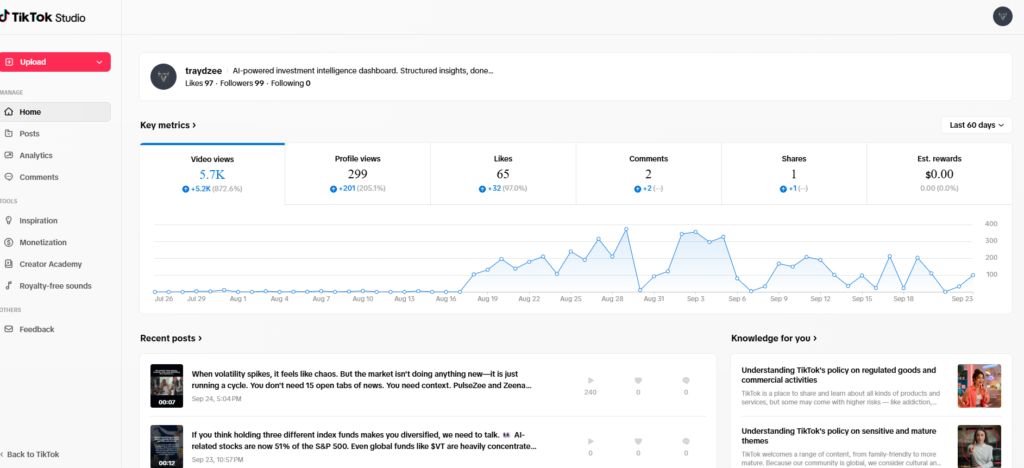Click the Posts folder icon
1024x468 pixels.
[x=8, y=133]
